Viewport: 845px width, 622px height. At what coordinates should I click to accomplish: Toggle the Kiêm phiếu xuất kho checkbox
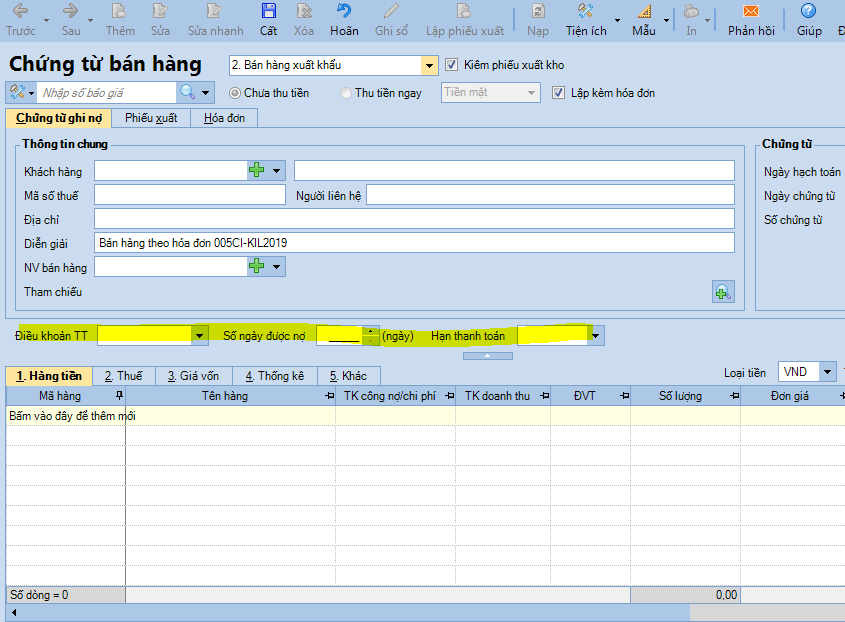click(x=451, y=65)
